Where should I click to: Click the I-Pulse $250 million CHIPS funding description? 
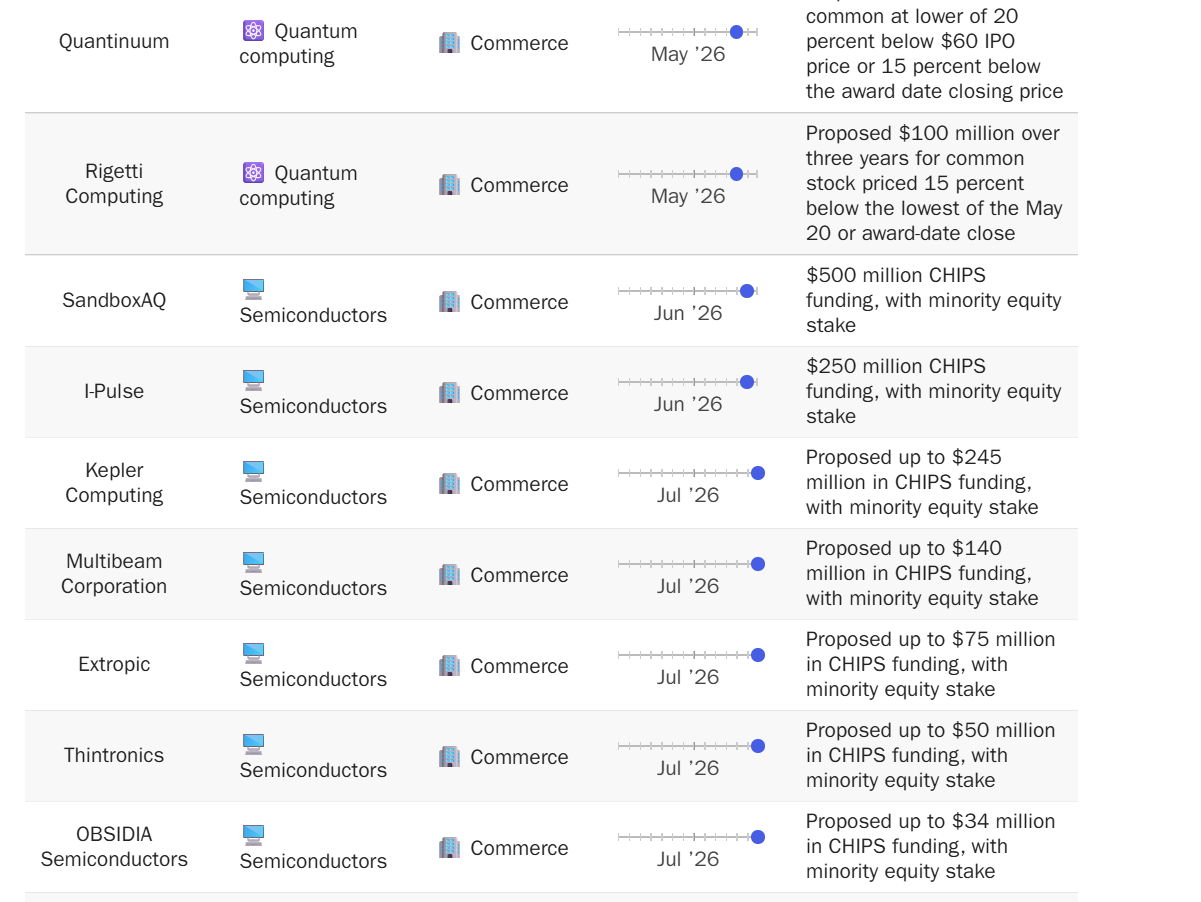pos(934,391)
